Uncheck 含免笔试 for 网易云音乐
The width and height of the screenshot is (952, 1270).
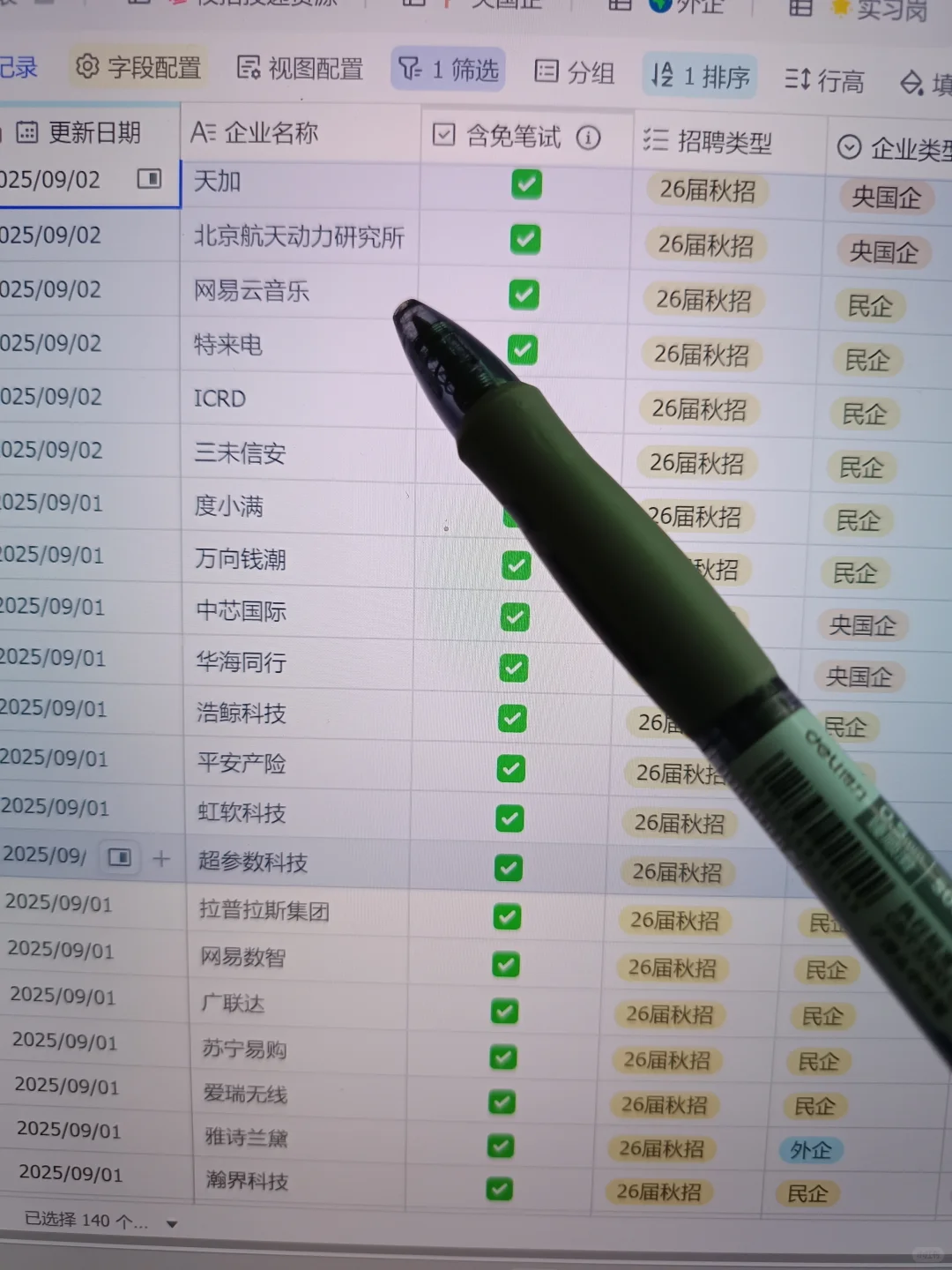tap(524, 294)
